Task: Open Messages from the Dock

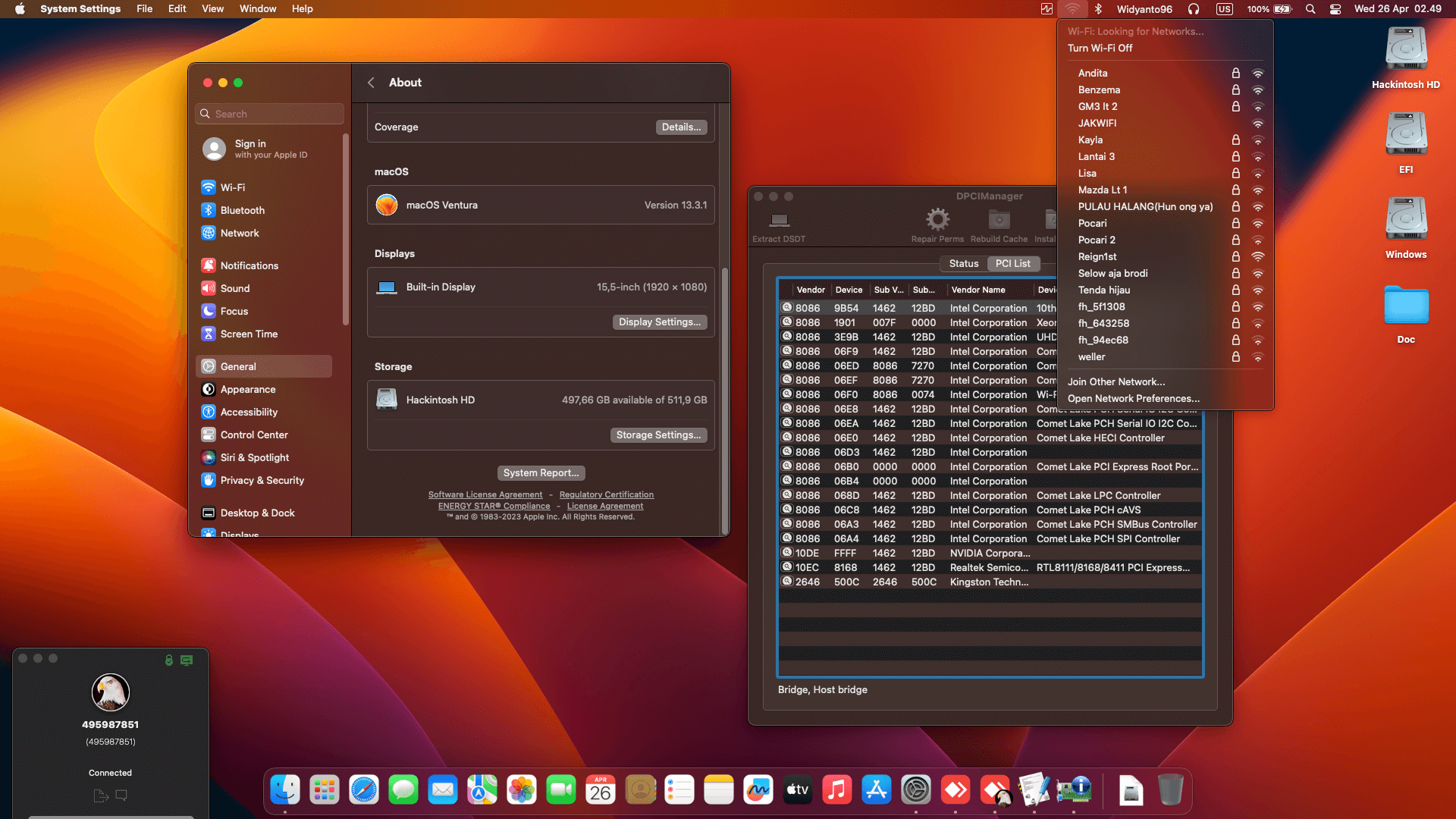Action: 403,790
